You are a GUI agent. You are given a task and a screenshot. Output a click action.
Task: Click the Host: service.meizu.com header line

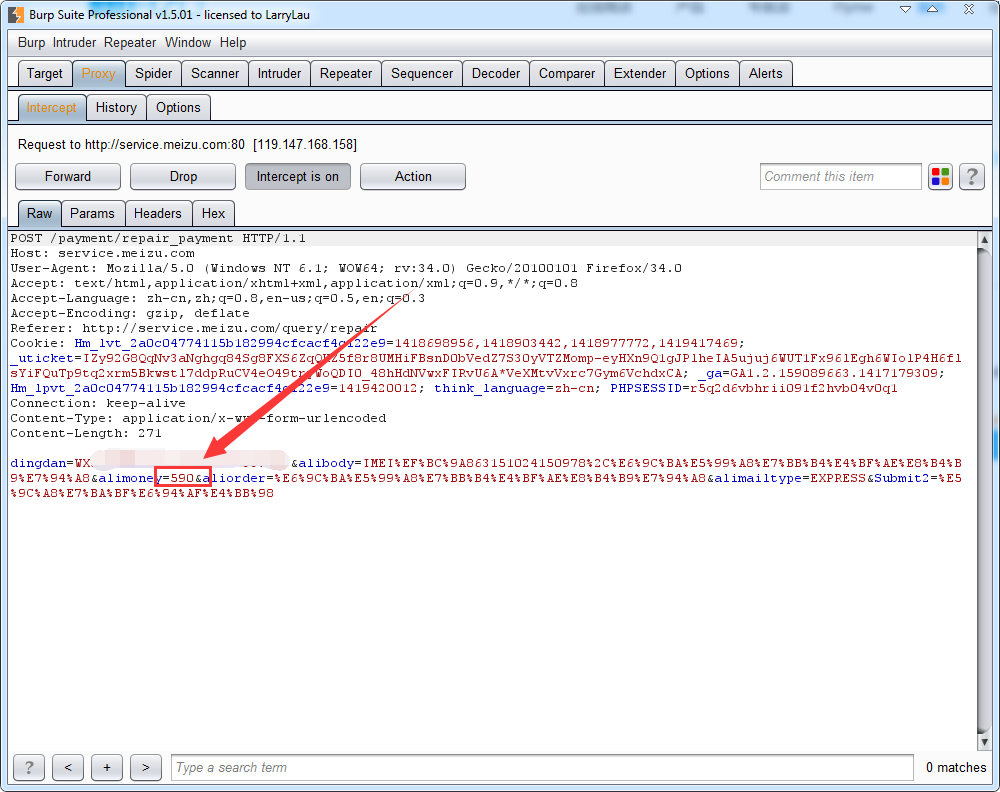tap(103, 253)
